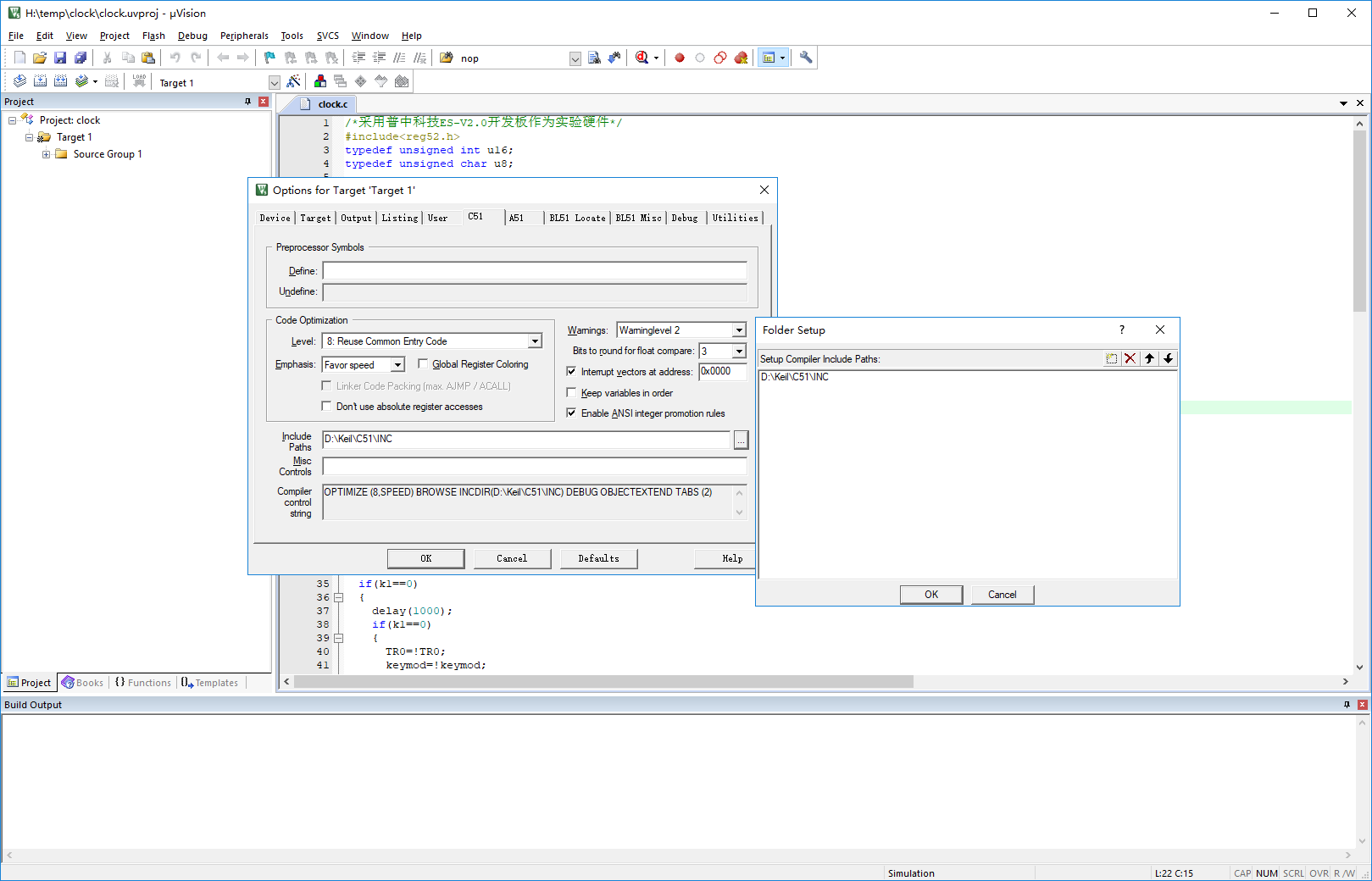Click the Folder Setup question mark help
Screen dimensions: 1372x881
tap(1122, 330)
